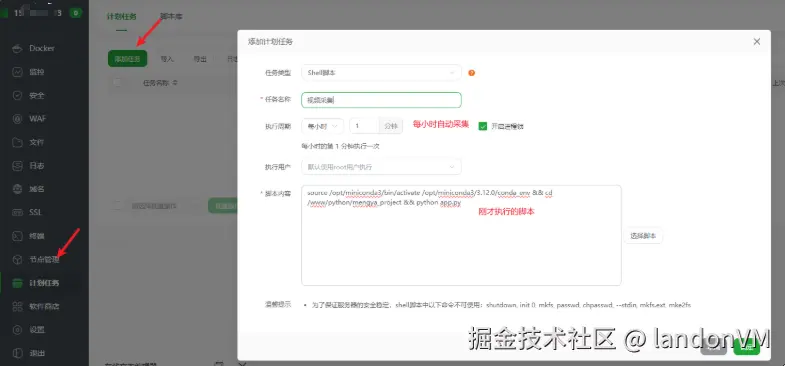Click the orange help icon beside 任务类型
This screenshot has width=785, height=366.
471,73
